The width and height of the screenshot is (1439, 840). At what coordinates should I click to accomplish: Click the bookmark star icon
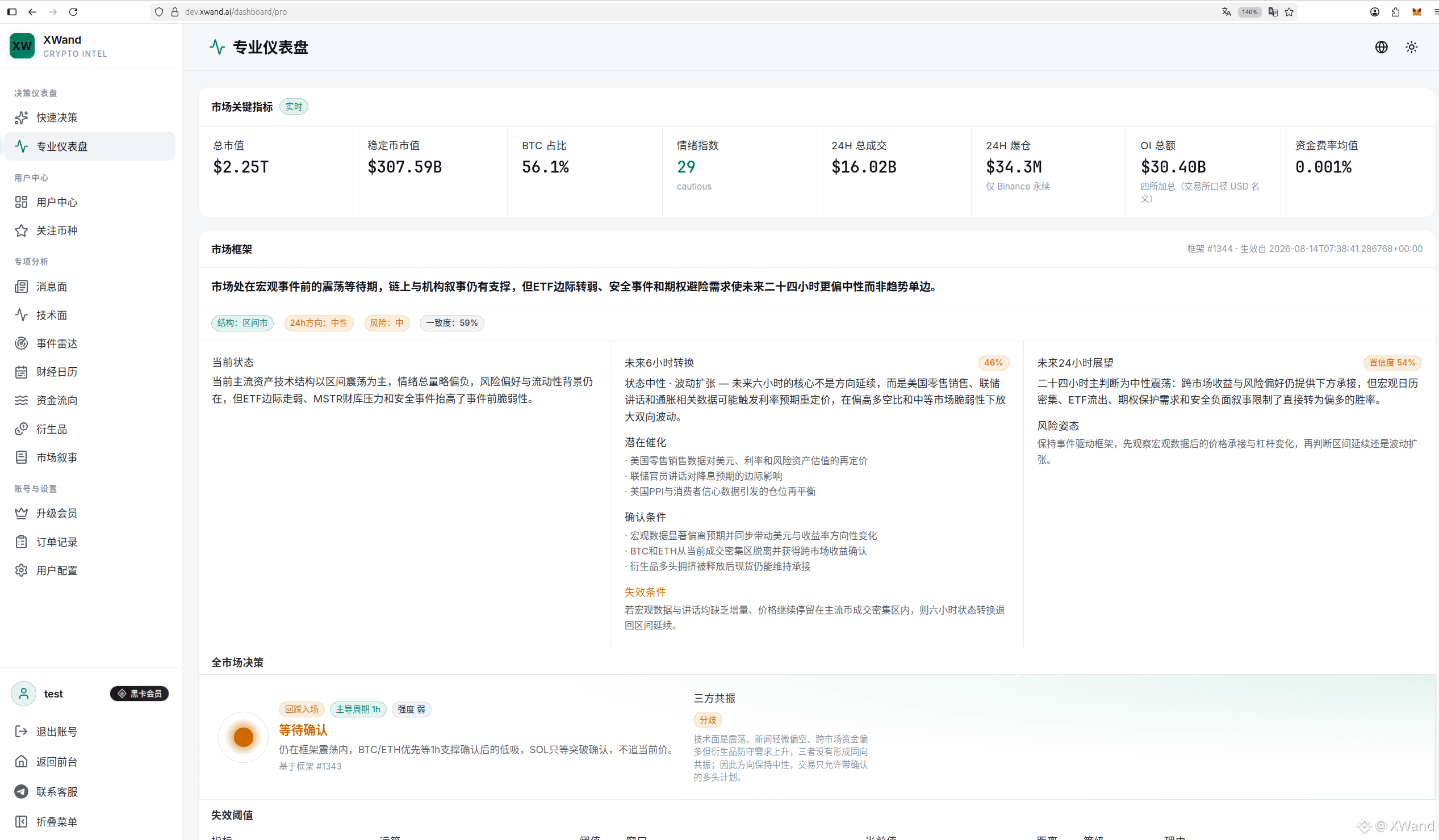[x=1290, y=12]
